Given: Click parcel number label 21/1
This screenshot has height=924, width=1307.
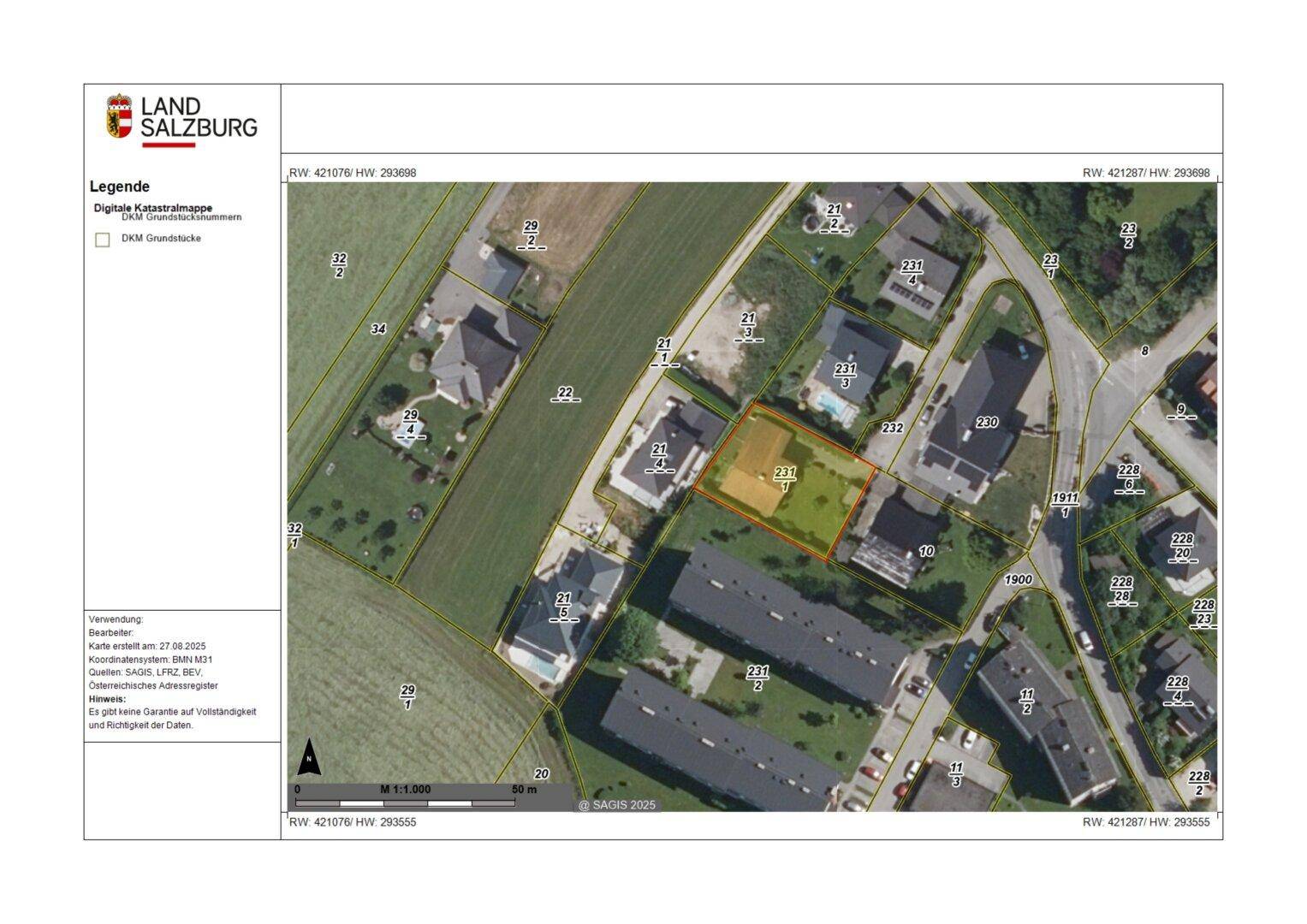Looking at the screenshot, I should 664,352.
